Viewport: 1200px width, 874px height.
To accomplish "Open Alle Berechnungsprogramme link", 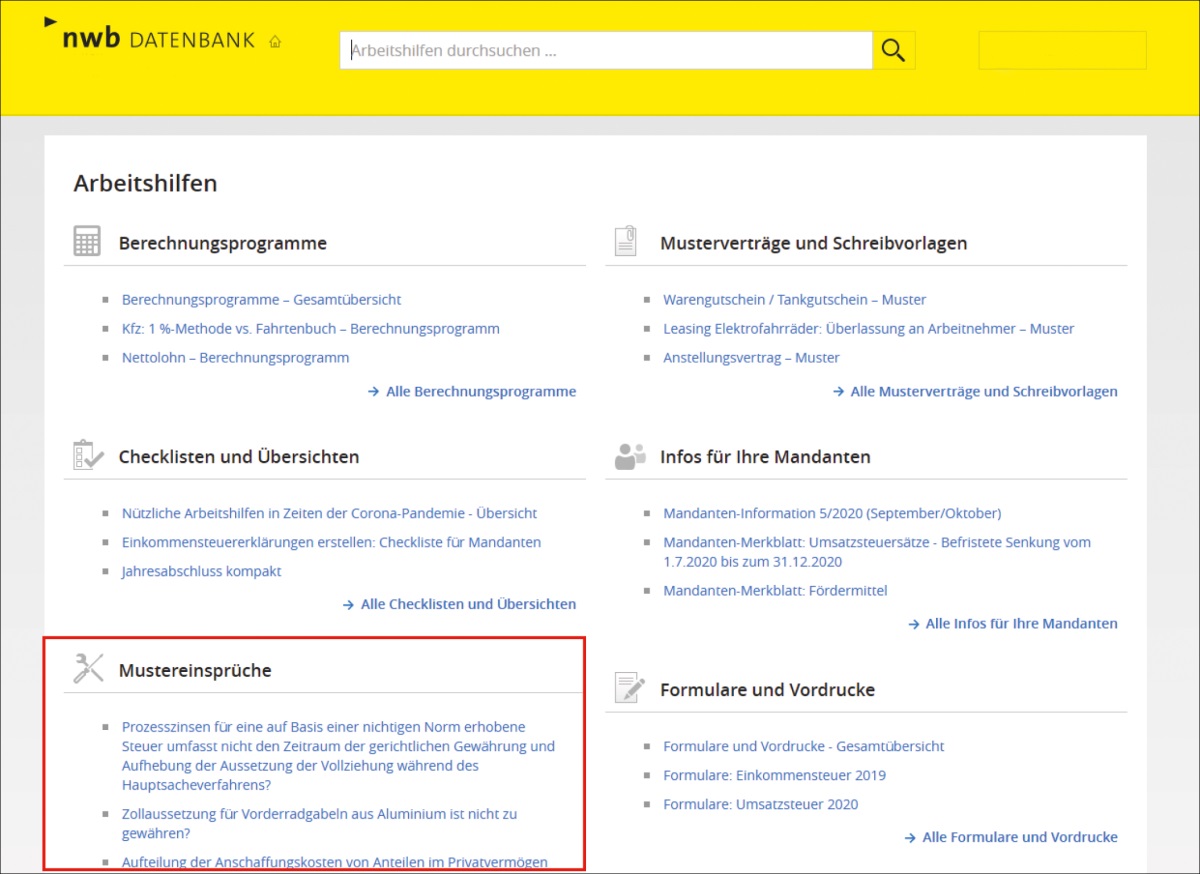I will [x=480, y=391].
